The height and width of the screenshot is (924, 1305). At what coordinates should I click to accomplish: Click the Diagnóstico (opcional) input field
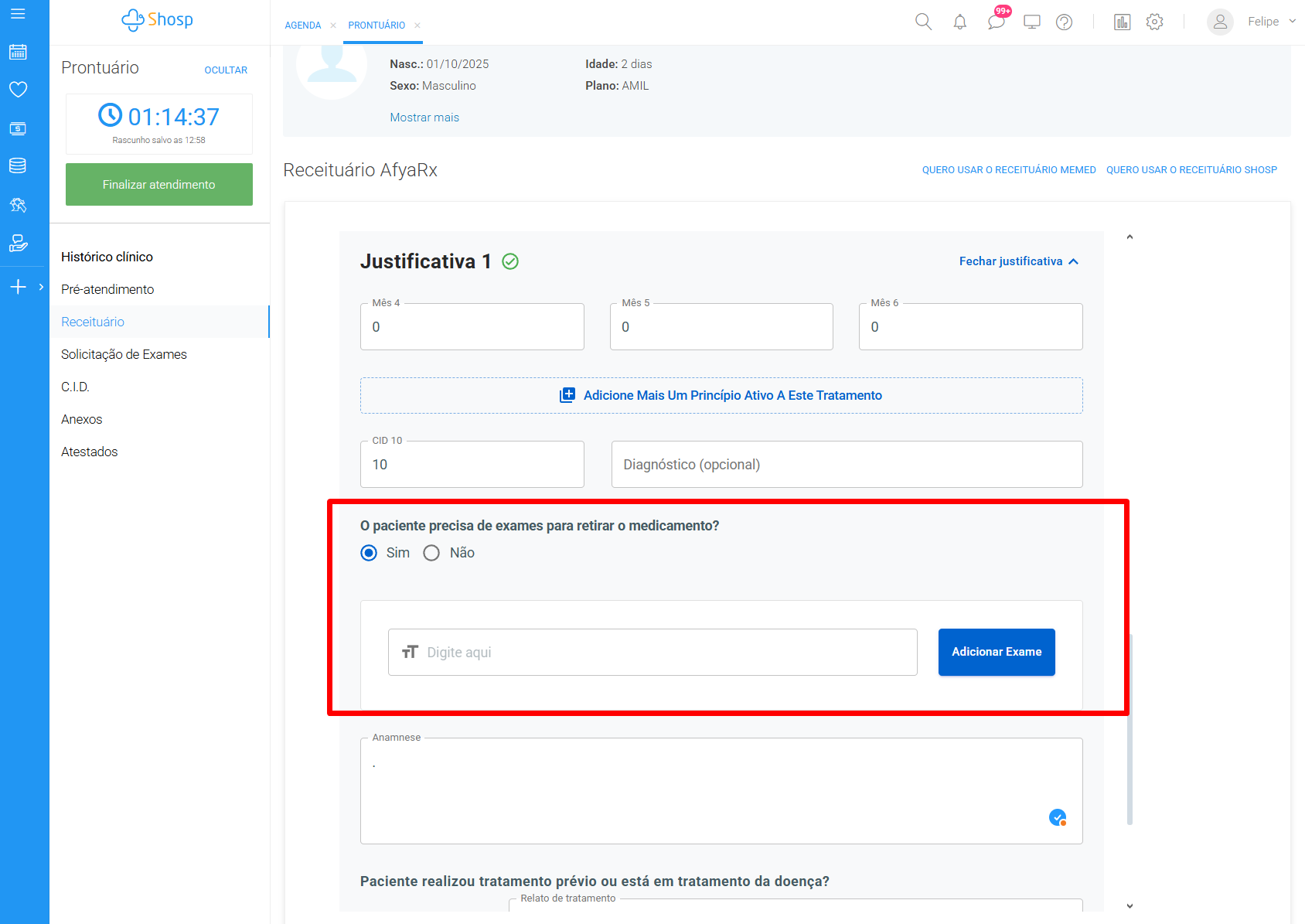pos(847,465)
